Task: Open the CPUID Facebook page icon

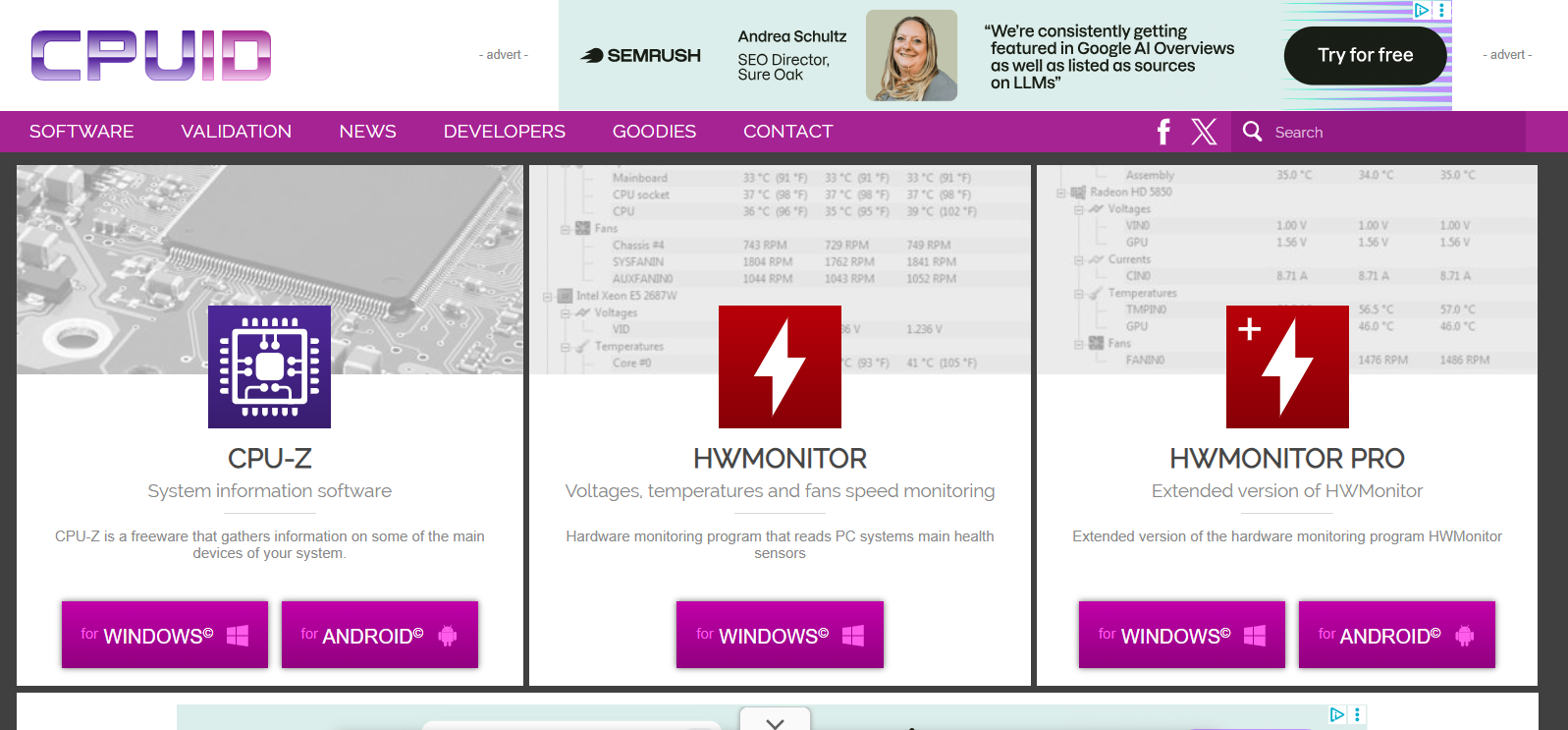Action: coord(1163,132)
